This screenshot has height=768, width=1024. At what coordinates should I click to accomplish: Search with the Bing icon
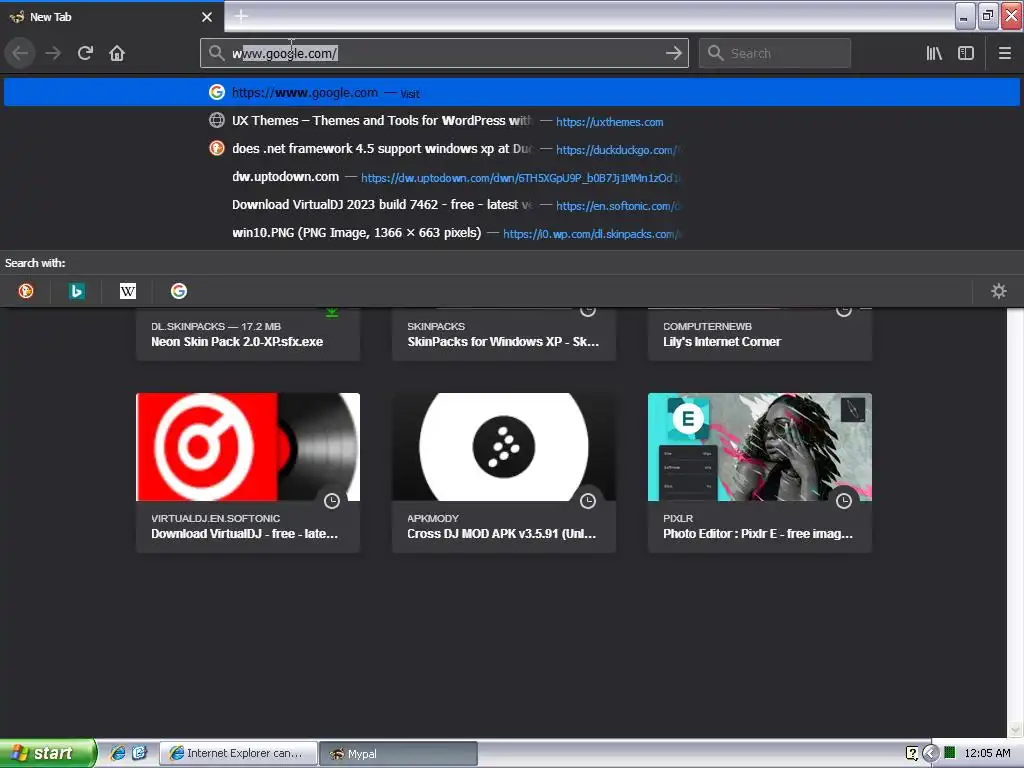coord(76,291)
